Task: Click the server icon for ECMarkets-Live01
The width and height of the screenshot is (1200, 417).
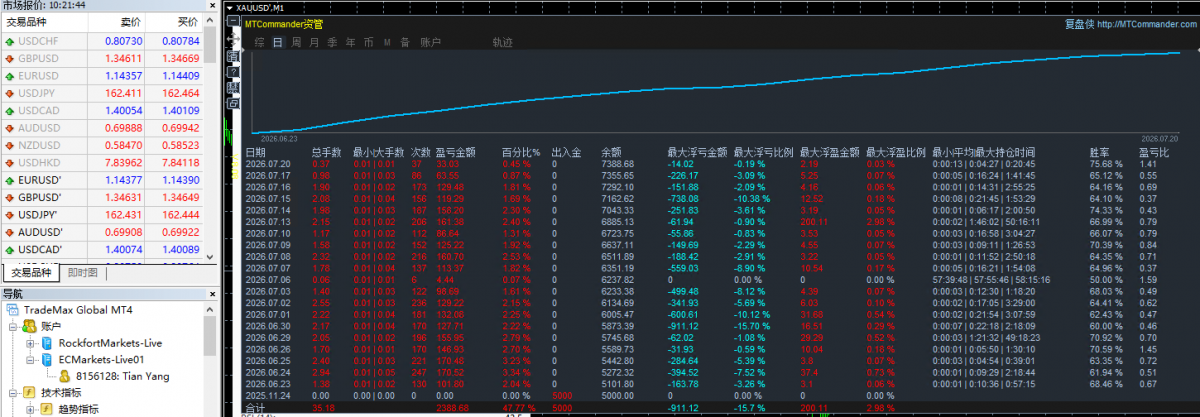Action: [48, 359]
